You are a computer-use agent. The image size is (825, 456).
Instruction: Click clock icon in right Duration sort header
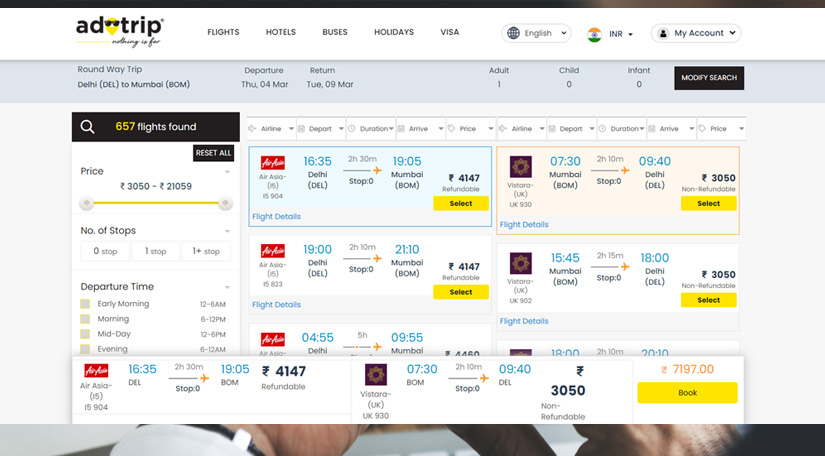click(x=602, y=128)
